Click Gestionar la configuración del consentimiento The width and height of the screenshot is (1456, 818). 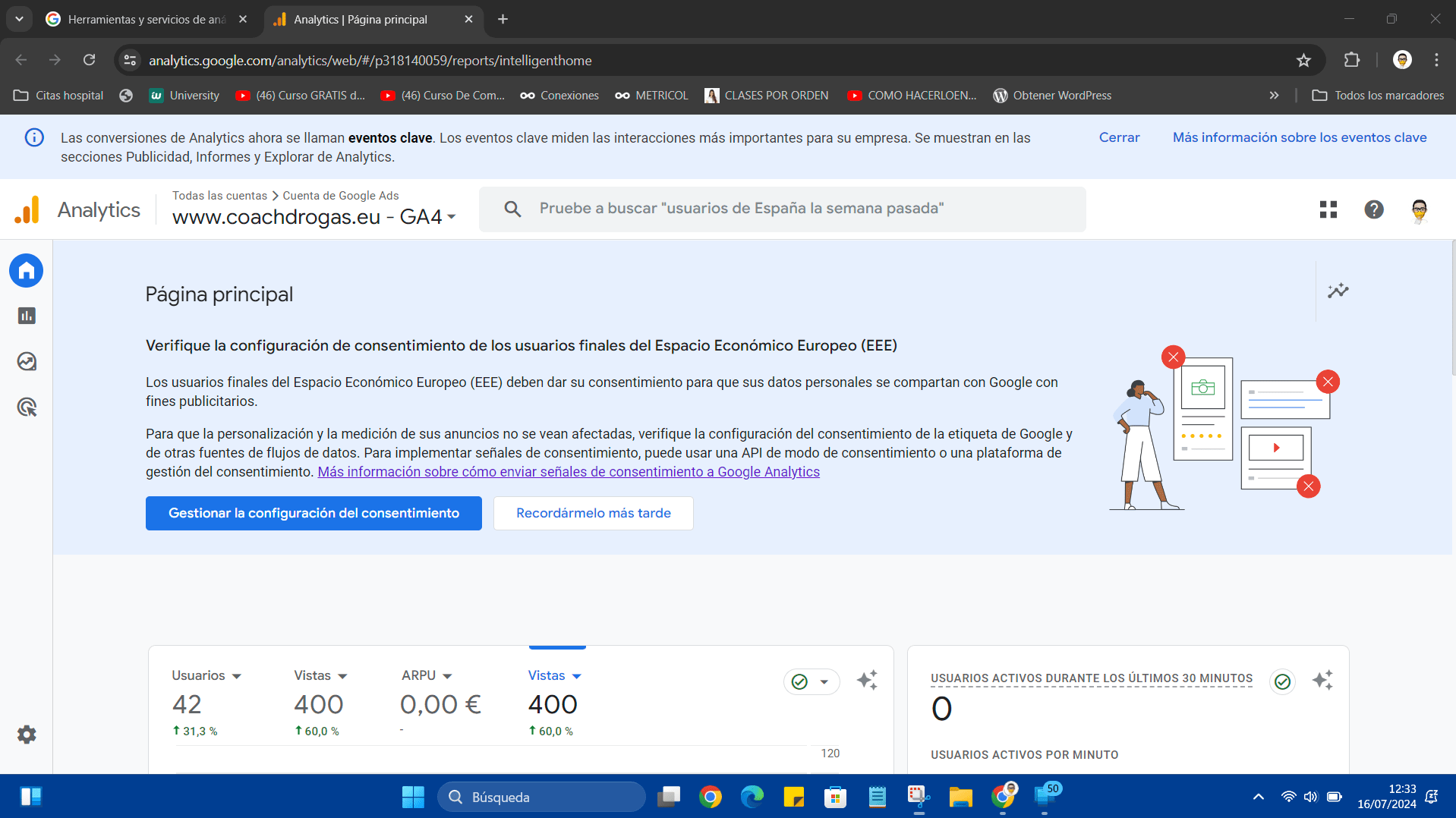(314, 514)
